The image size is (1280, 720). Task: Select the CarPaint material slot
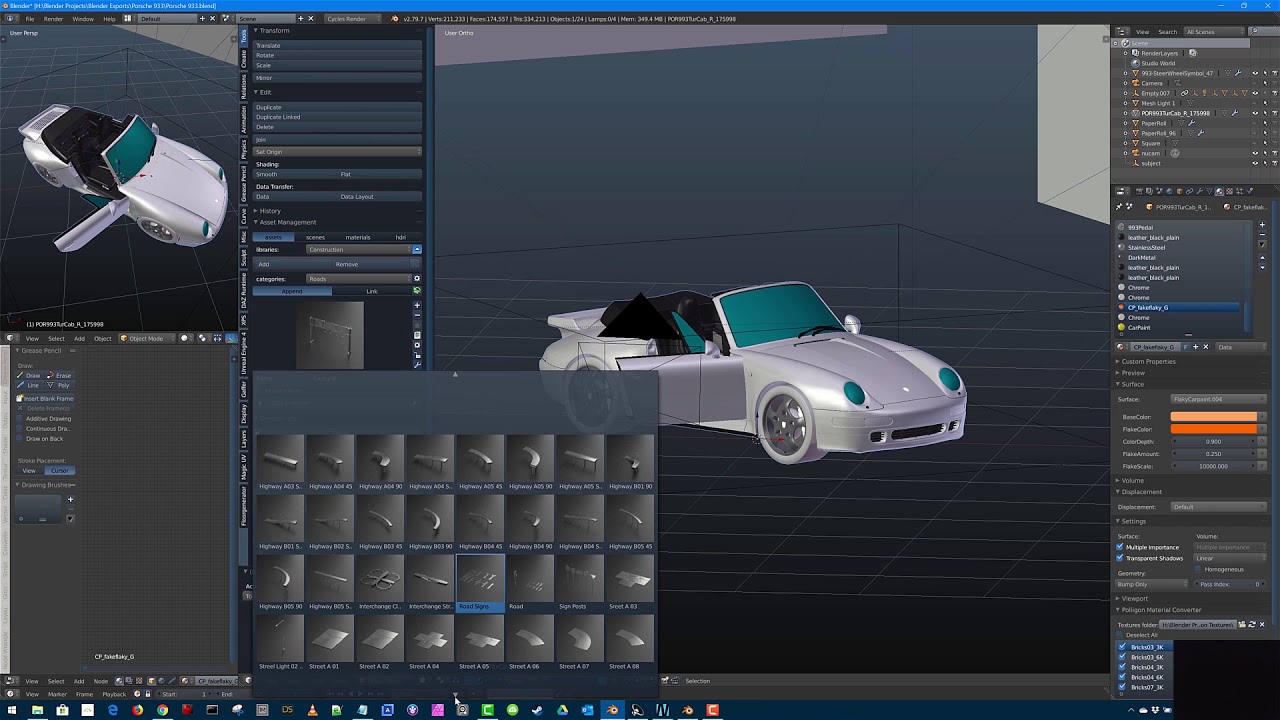tap(1178, 327)
